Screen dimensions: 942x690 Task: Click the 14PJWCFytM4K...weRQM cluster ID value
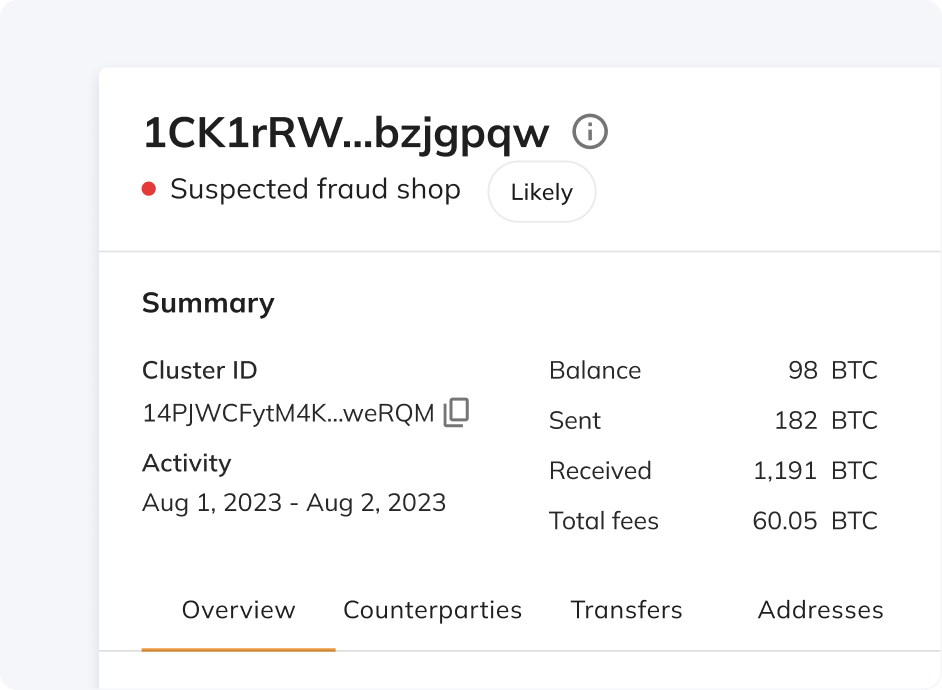click(x=288, y=413)
